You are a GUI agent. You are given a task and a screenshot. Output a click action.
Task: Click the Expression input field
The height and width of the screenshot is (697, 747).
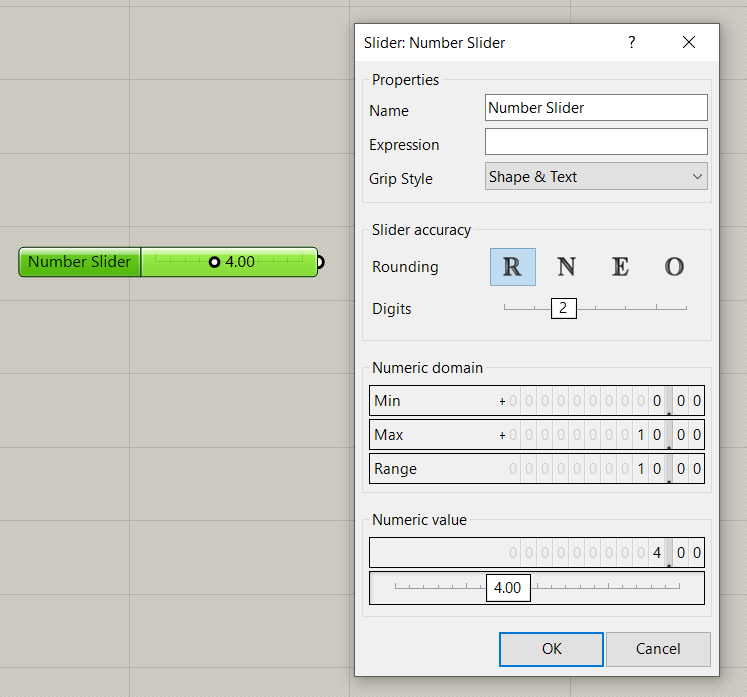pos(596,141)
